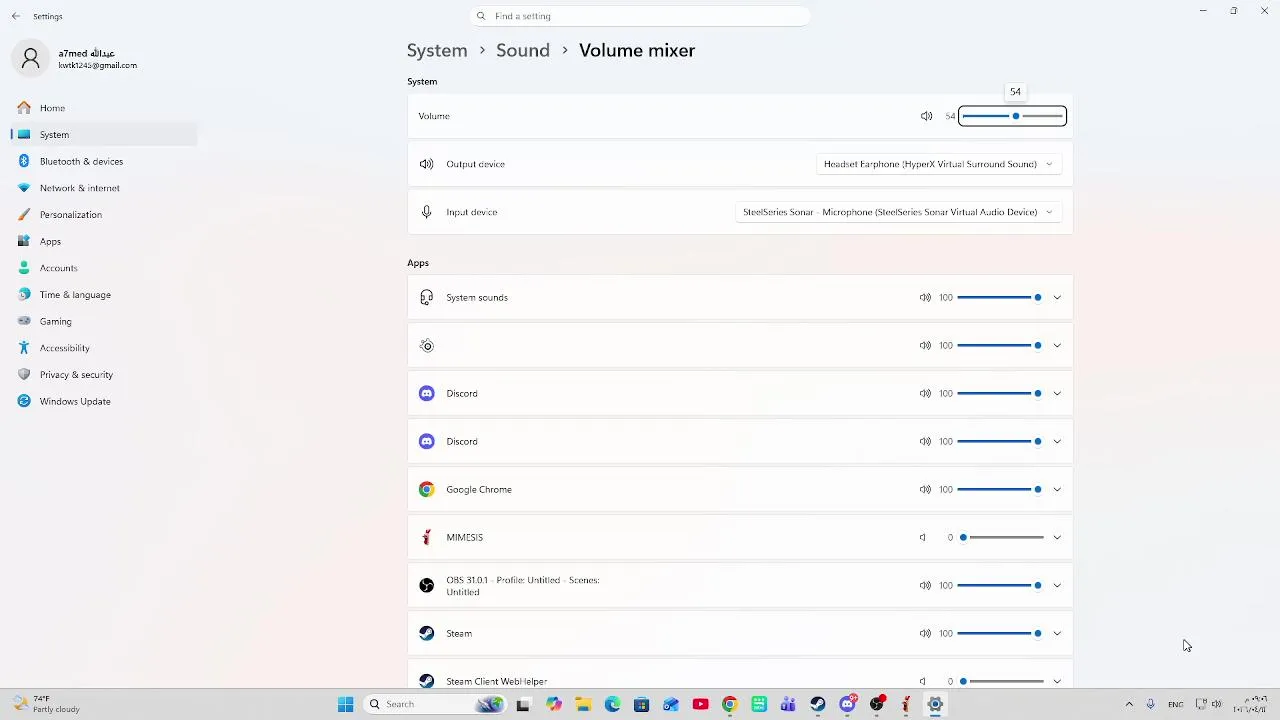The width and height of the screenshot is (1280, 720).
Task: Click the user profile avatar
Action: pyautogui.click(x=31, y=59)
